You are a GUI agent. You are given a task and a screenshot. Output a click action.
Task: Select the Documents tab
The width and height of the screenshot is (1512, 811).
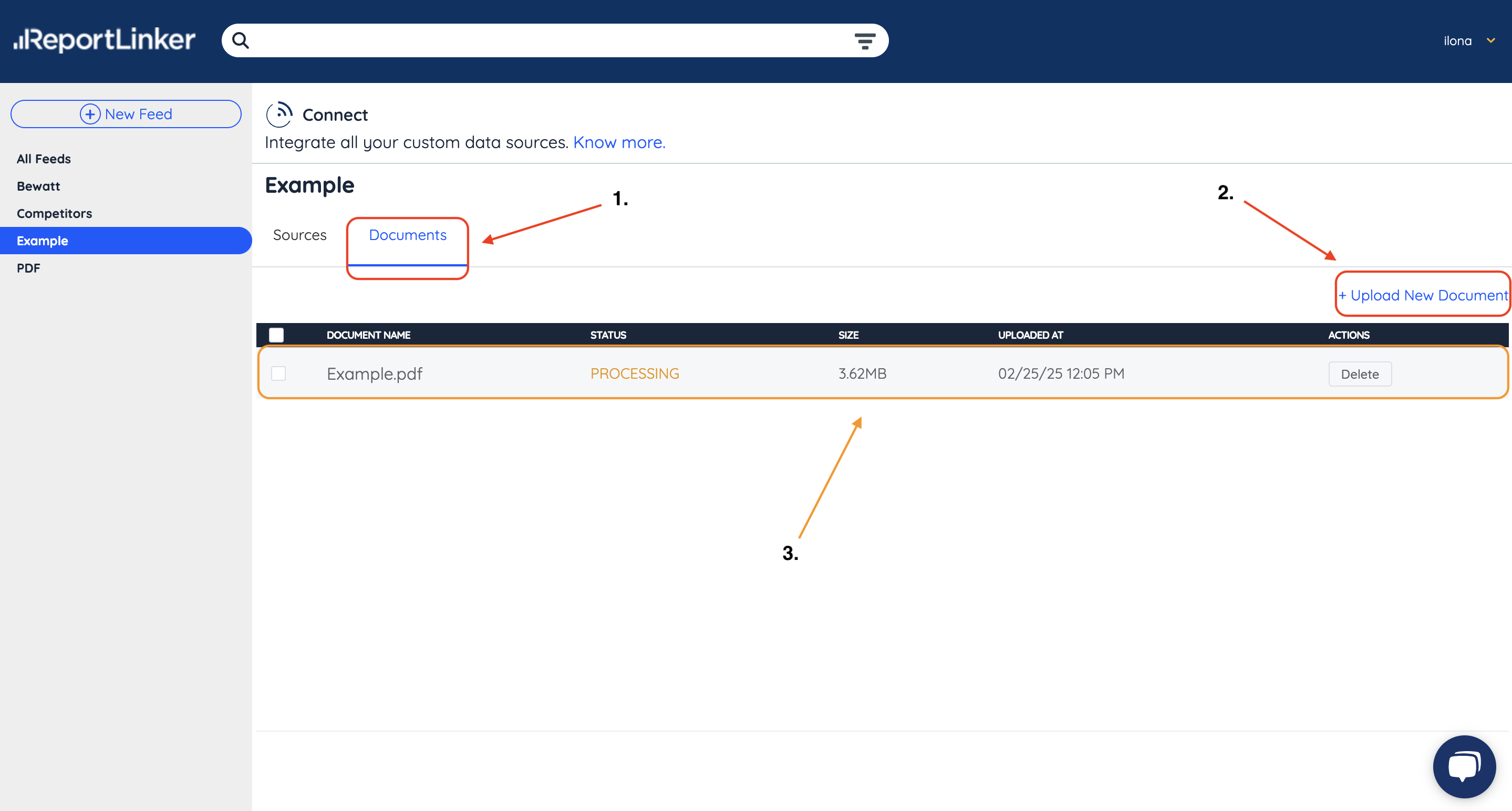(x=407, y=235)
